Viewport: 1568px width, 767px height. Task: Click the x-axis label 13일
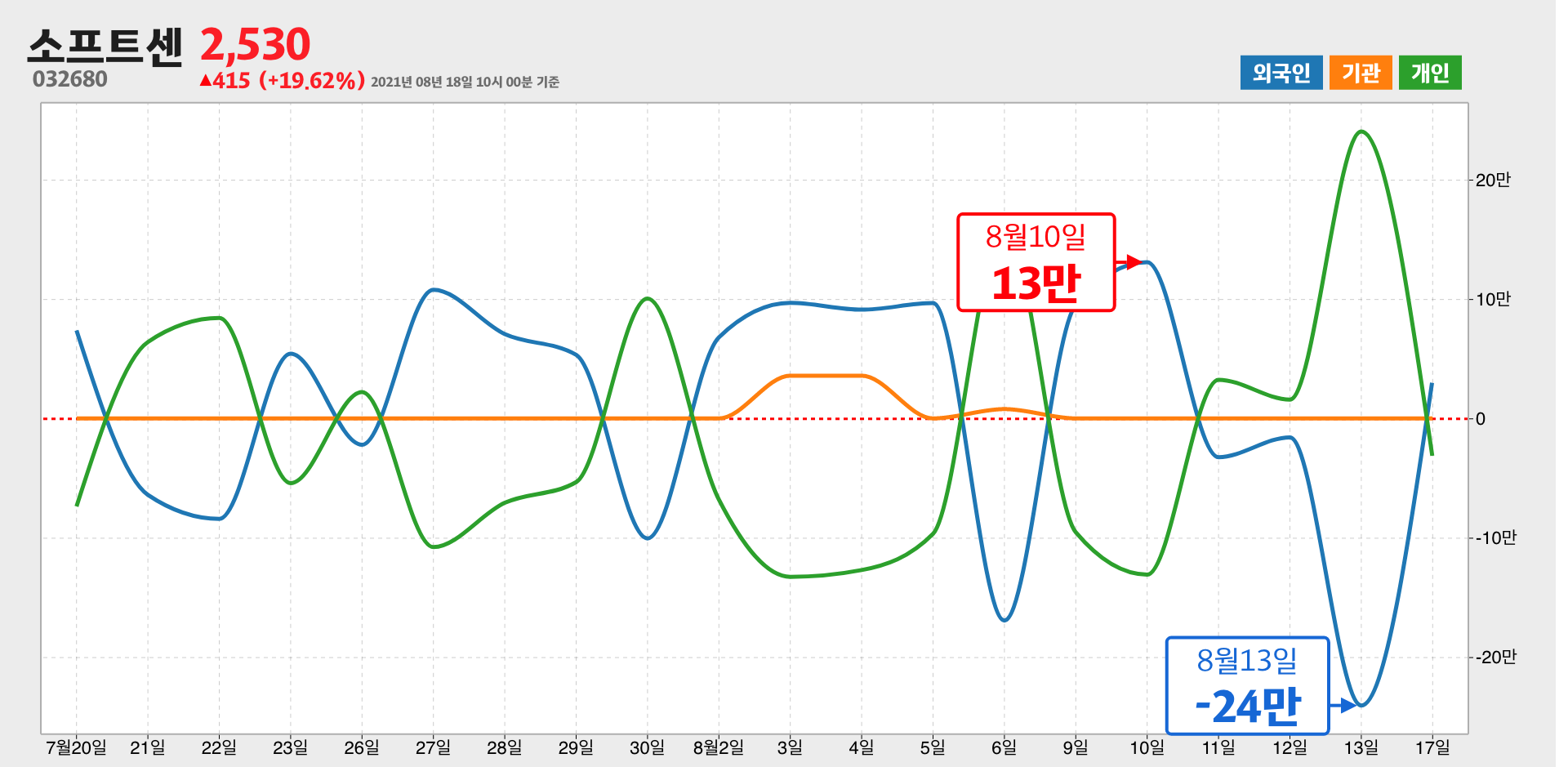(1361, 747)
